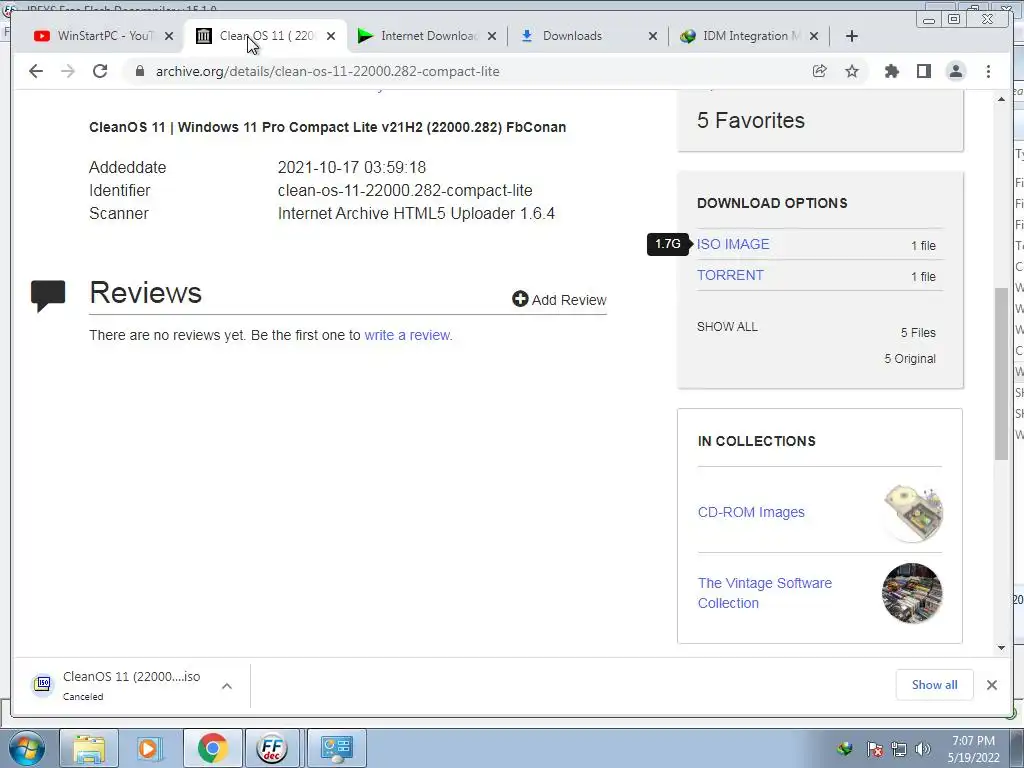Reload the archive.org page

pos(100,71)
